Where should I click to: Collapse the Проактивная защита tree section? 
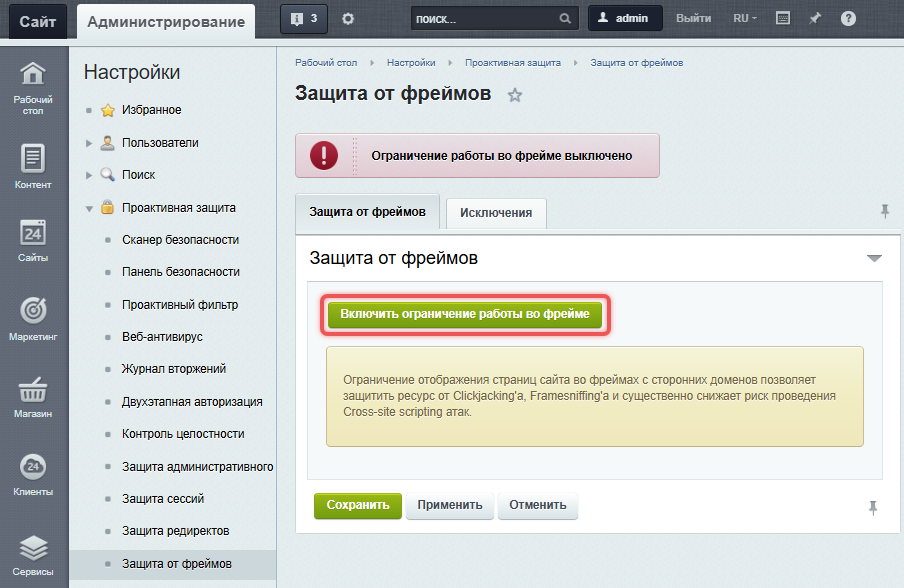coord(89,208)
